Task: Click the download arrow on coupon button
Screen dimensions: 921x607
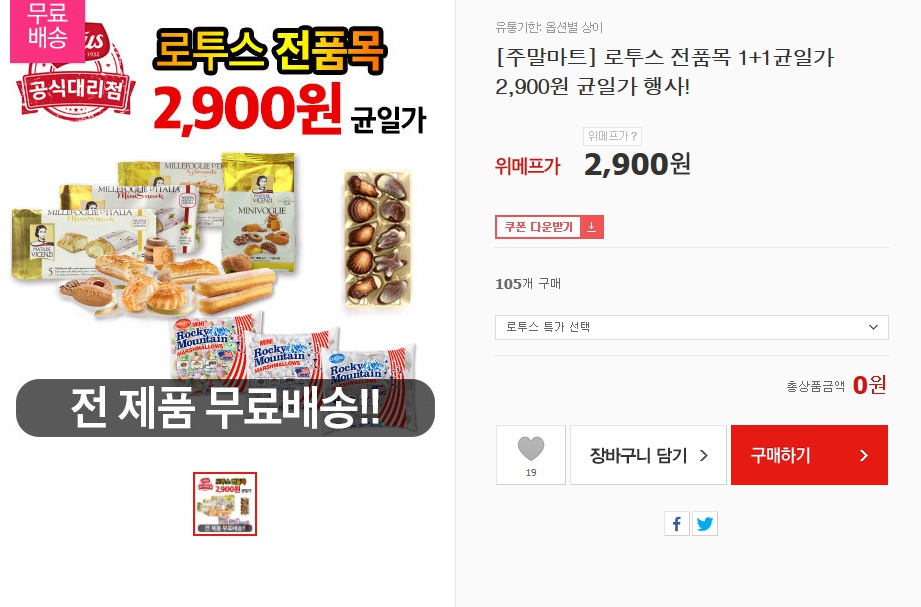Action: [x=591, y=227]
